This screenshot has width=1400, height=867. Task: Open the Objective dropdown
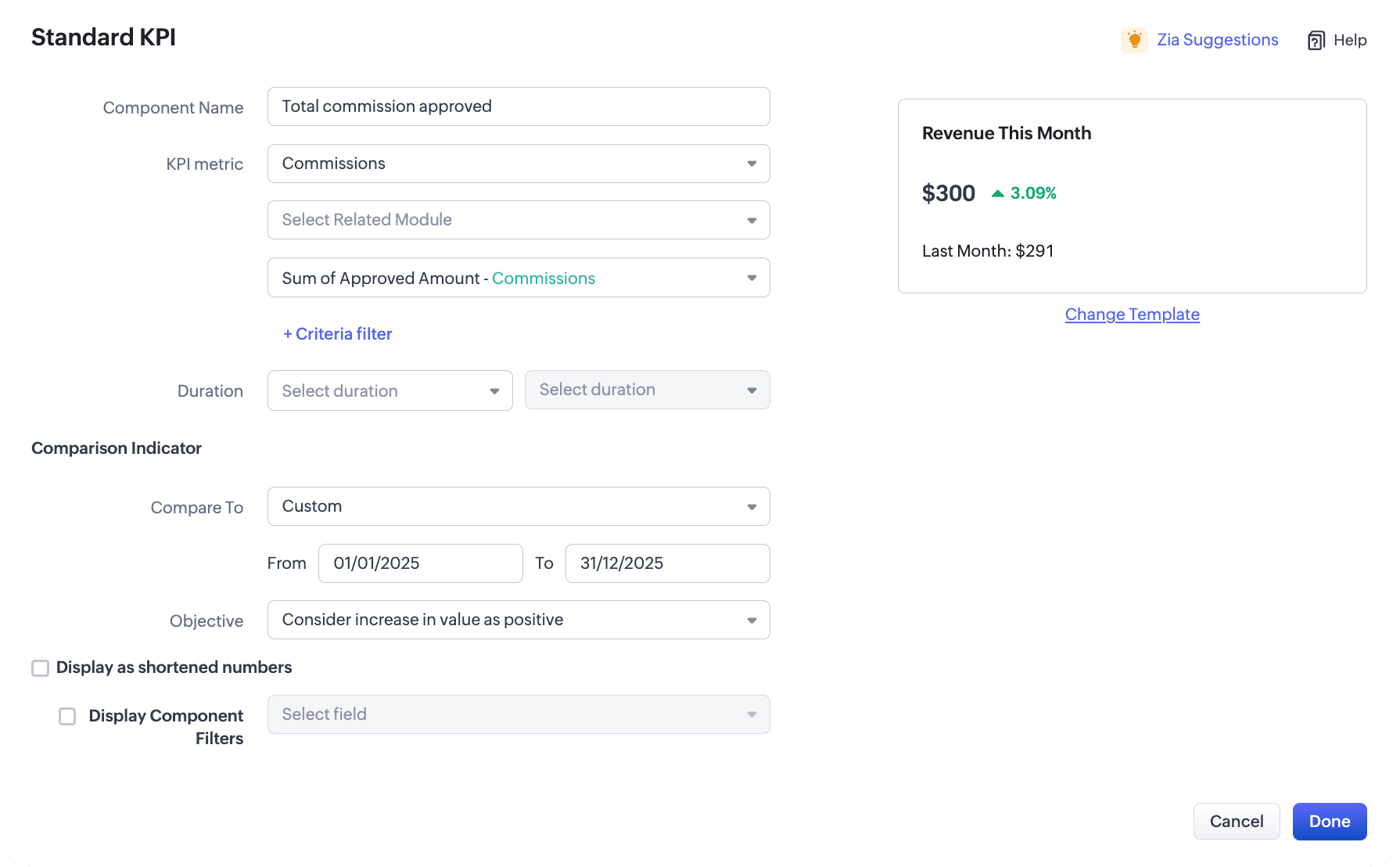coord(519,620)
